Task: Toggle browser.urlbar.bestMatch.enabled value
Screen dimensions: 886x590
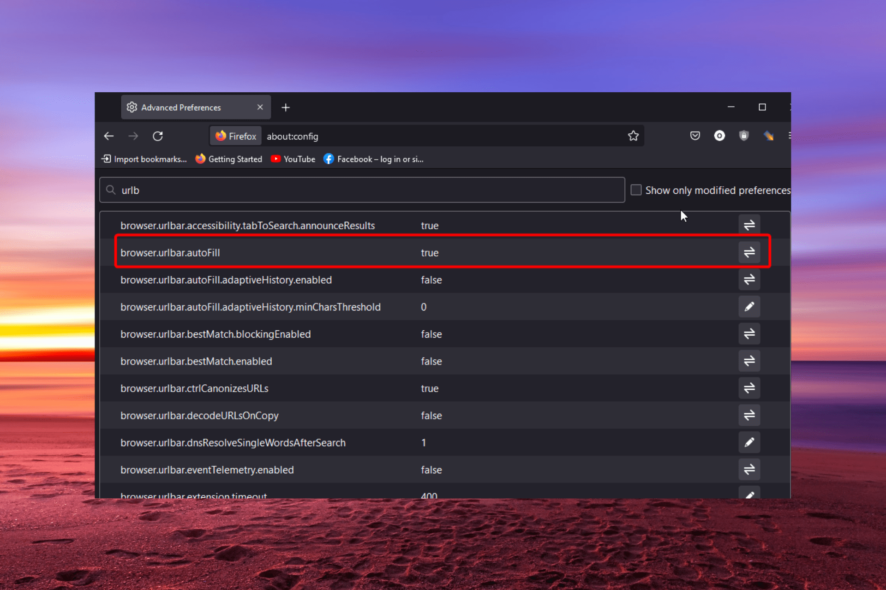Action: pyautogui.click(x=749, y=361)
